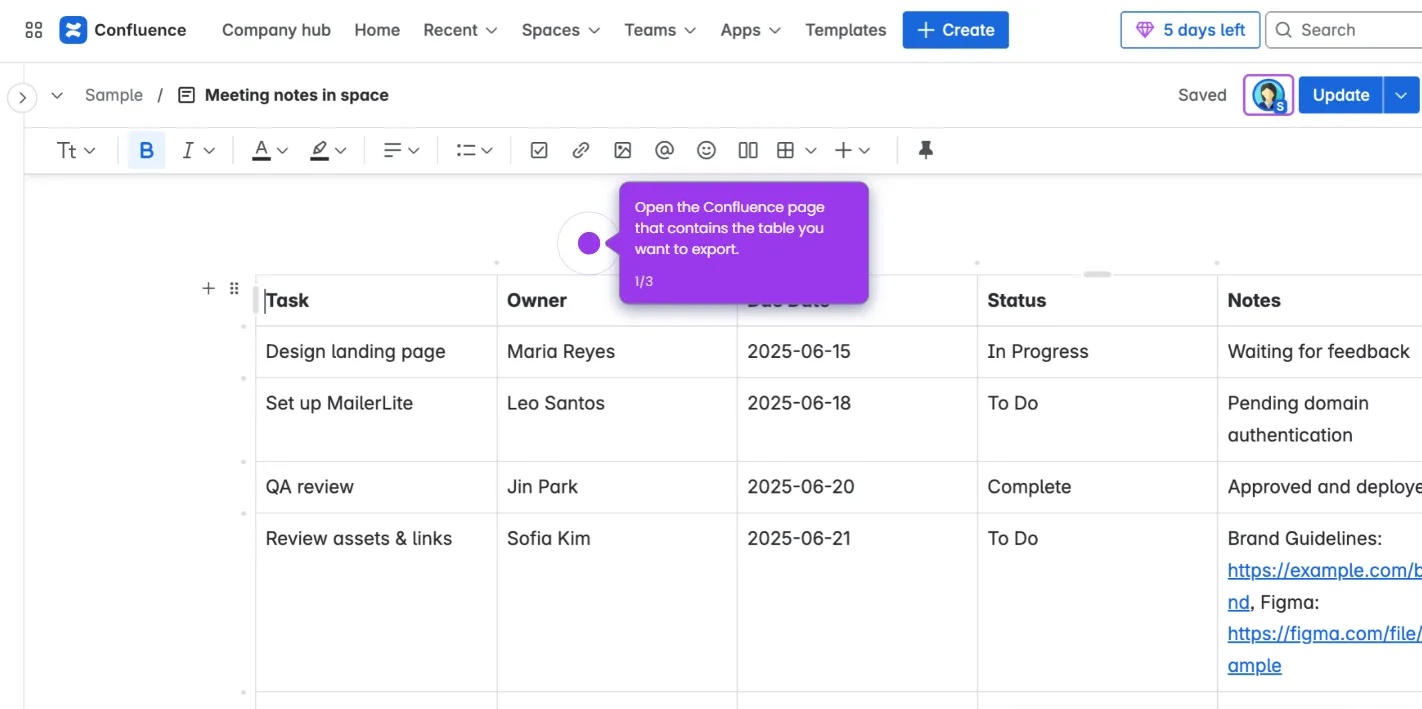The image size is (1422, 709).
Task: Click the 2025-06-15 date cell
Action: 857,351
